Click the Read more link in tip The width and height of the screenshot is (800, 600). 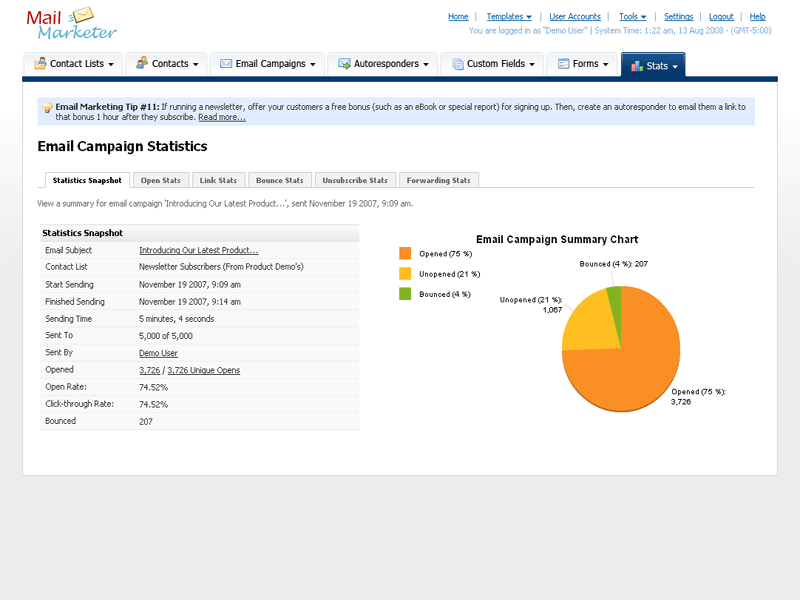221,117
